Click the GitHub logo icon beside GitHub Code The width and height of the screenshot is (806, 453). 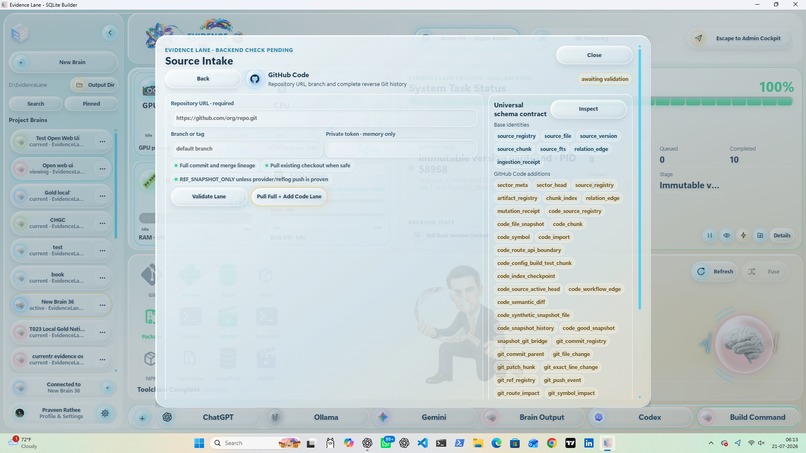pos(254,79)
